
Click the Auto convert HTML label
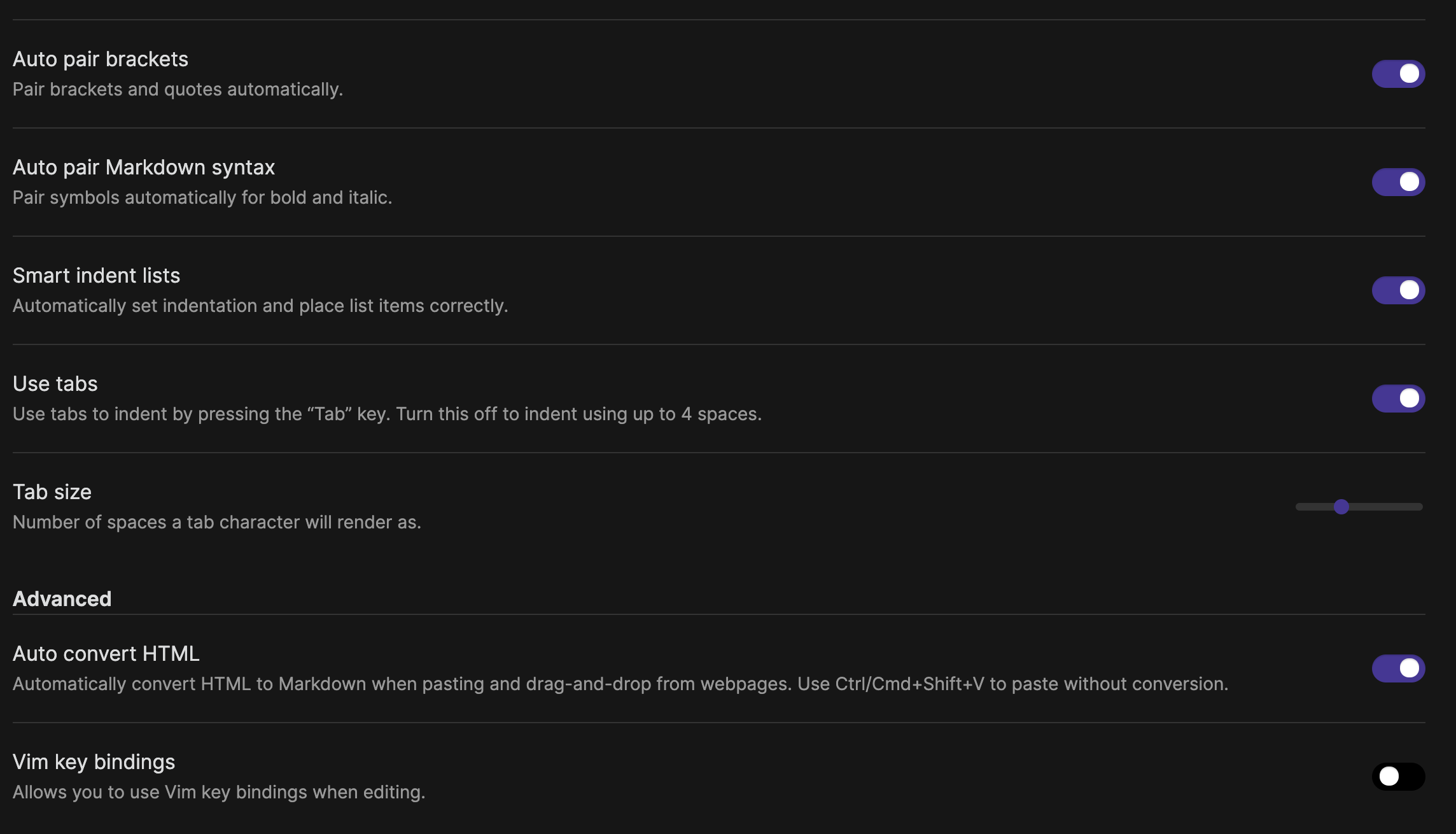point(106,653)
